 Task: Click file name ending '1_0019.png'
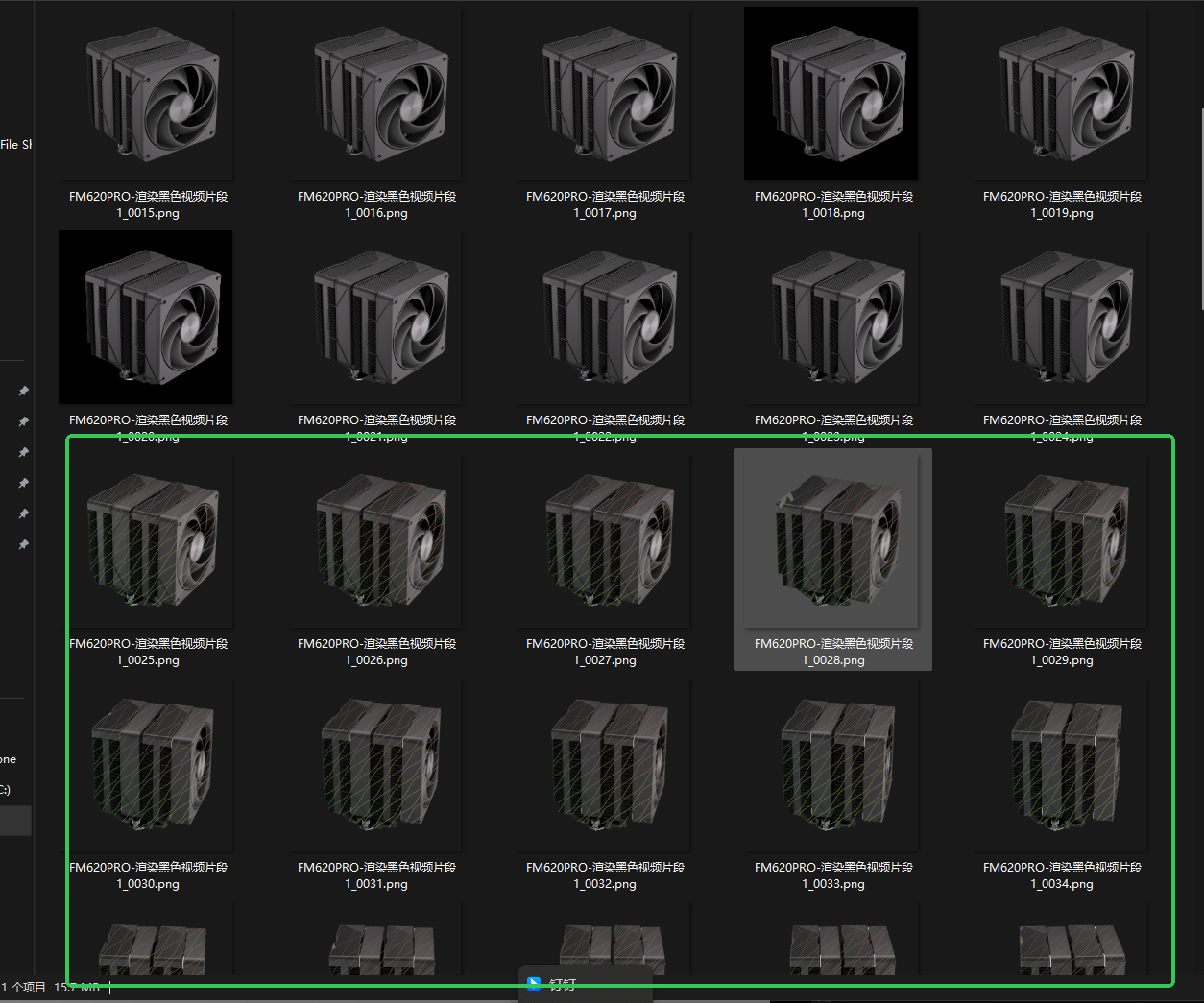pyautogui.click(x=1062, y=204)
